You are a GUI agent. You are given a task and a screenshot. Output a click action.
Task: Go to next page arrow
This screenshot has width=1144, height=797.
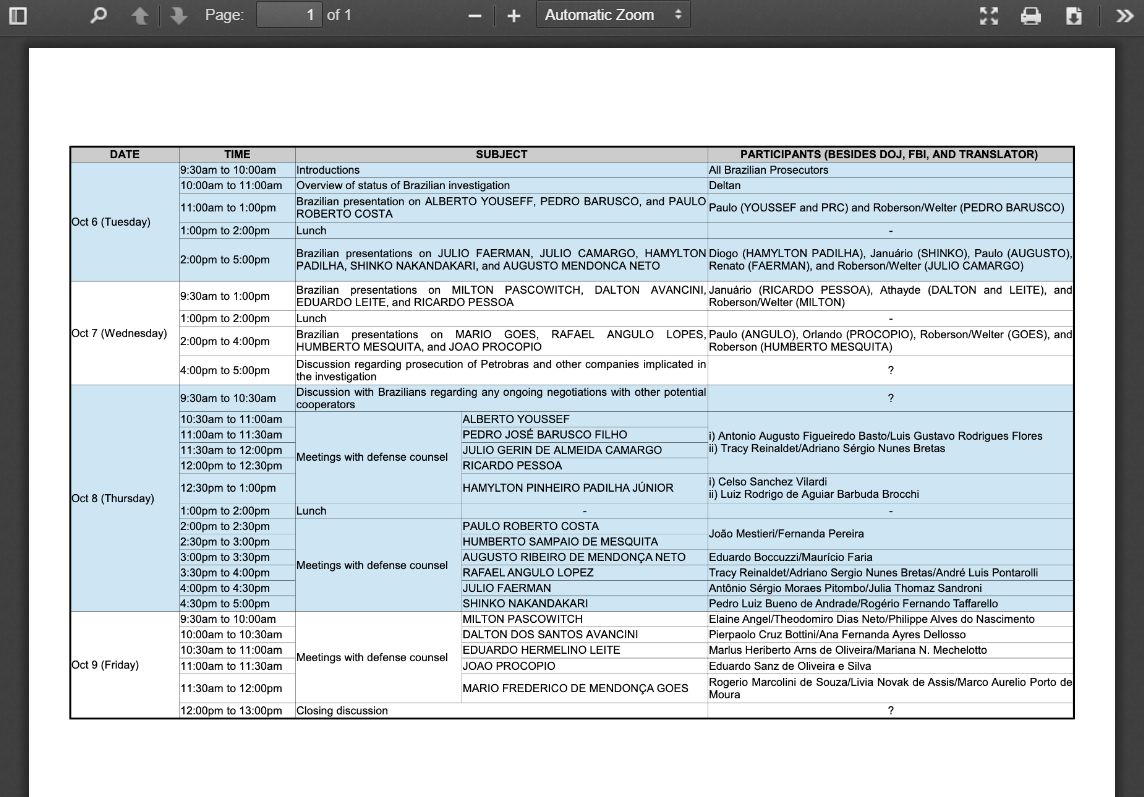pos(178,15)
